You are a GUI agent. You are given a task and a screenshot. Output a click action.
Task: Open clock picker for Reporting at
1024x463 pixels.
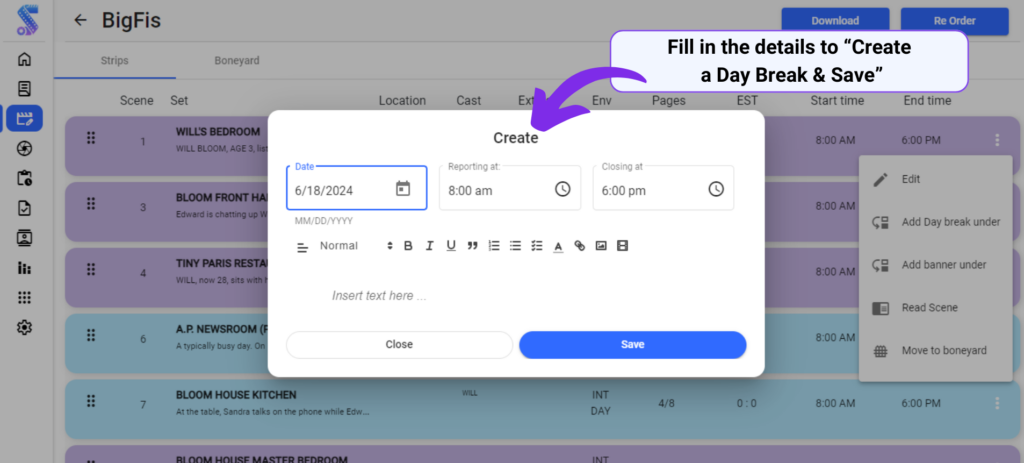click(562, 189)
